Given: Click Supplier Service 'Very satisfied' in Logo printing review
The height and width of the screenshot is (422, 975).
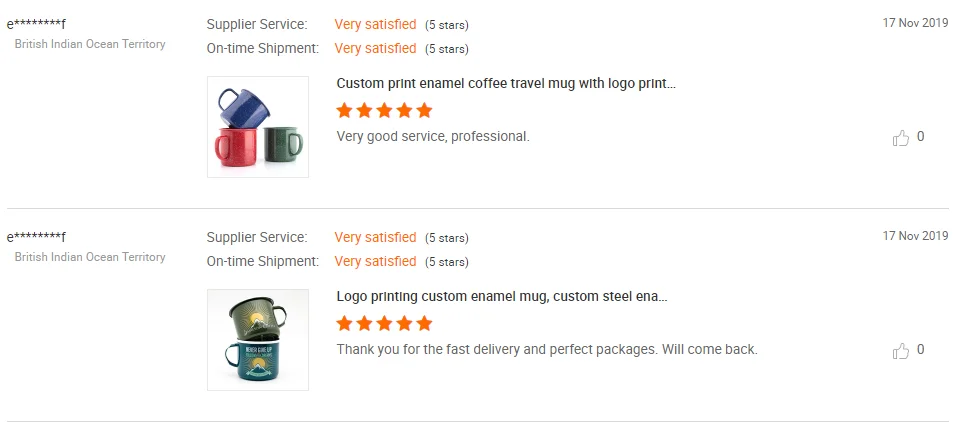Looking at the screenshot, I should click(375, 237).
